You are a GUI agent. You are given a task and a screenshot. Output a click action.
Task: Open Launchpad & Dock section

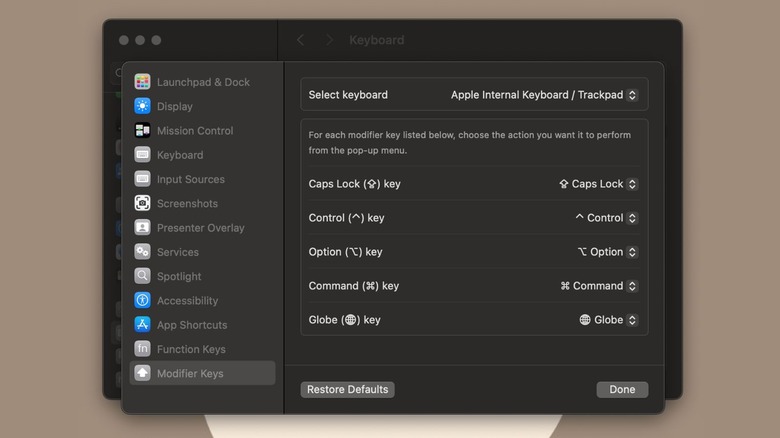coord(202,82)
